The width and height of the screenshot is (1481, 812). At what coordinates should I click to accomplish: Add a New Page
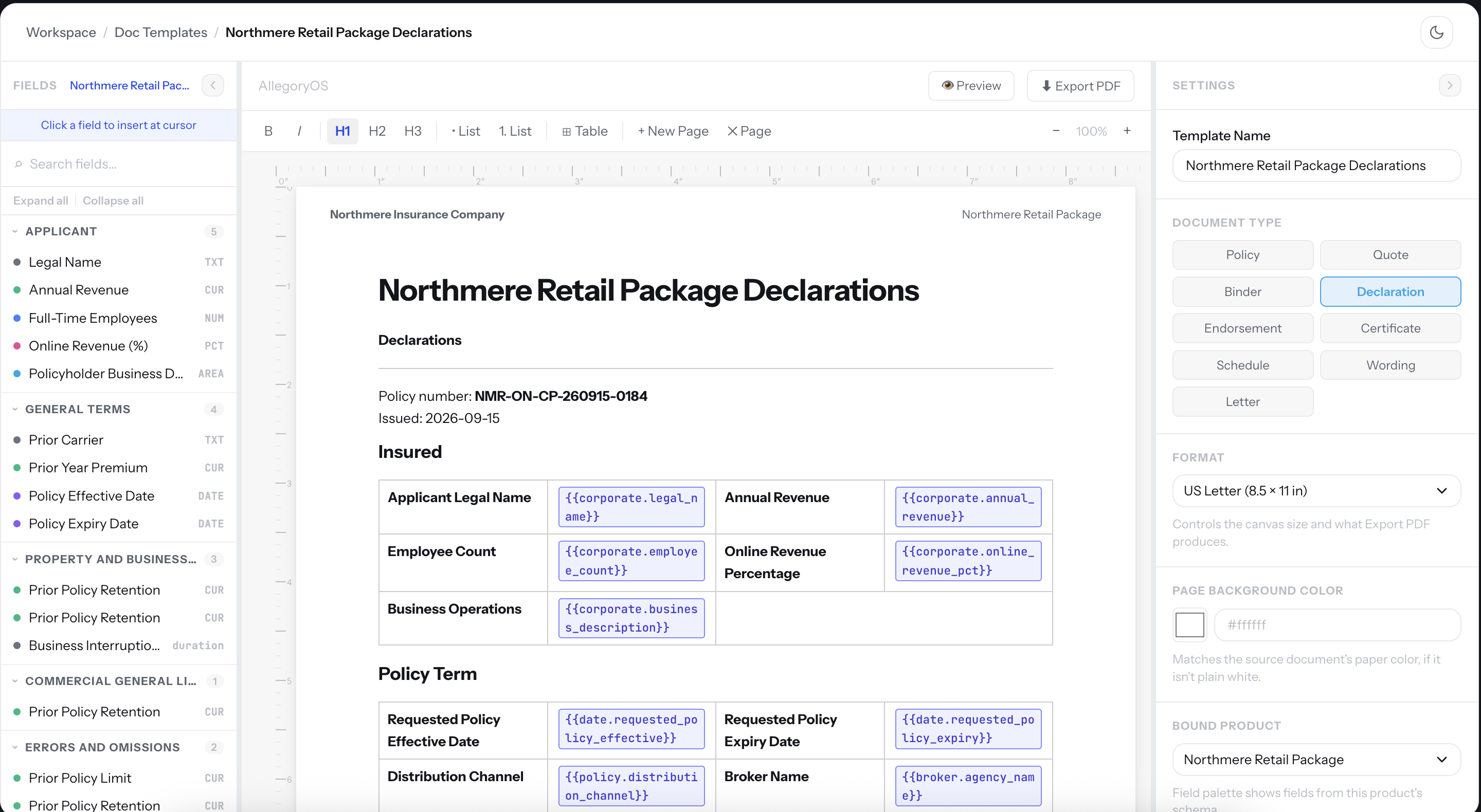[673, 131]
